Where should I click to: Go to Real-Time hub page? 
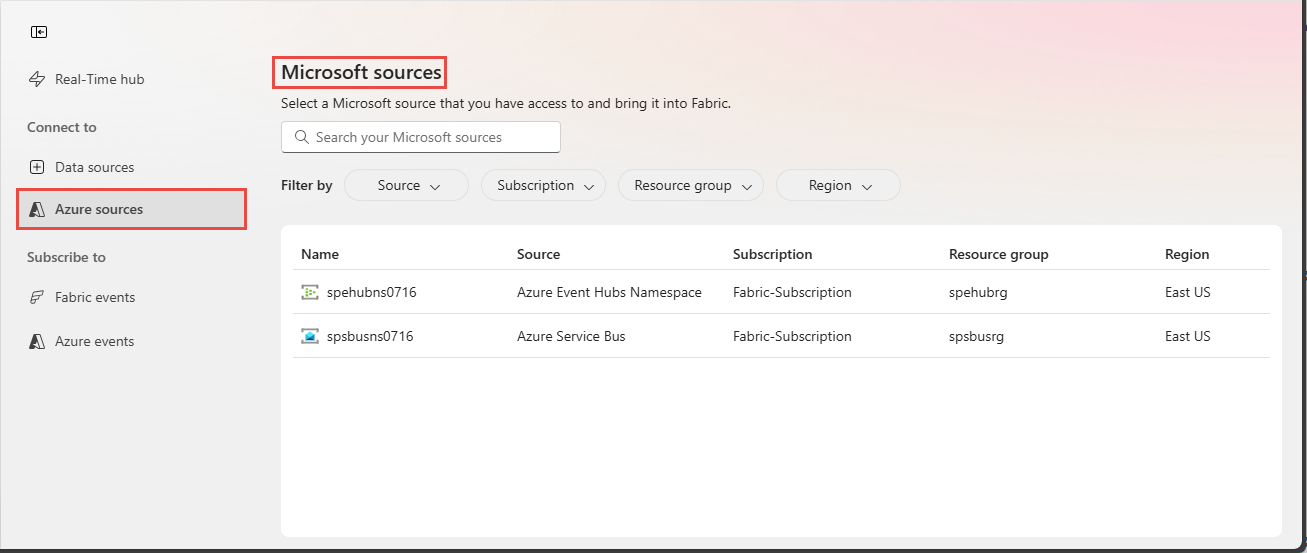coord(99,79)
